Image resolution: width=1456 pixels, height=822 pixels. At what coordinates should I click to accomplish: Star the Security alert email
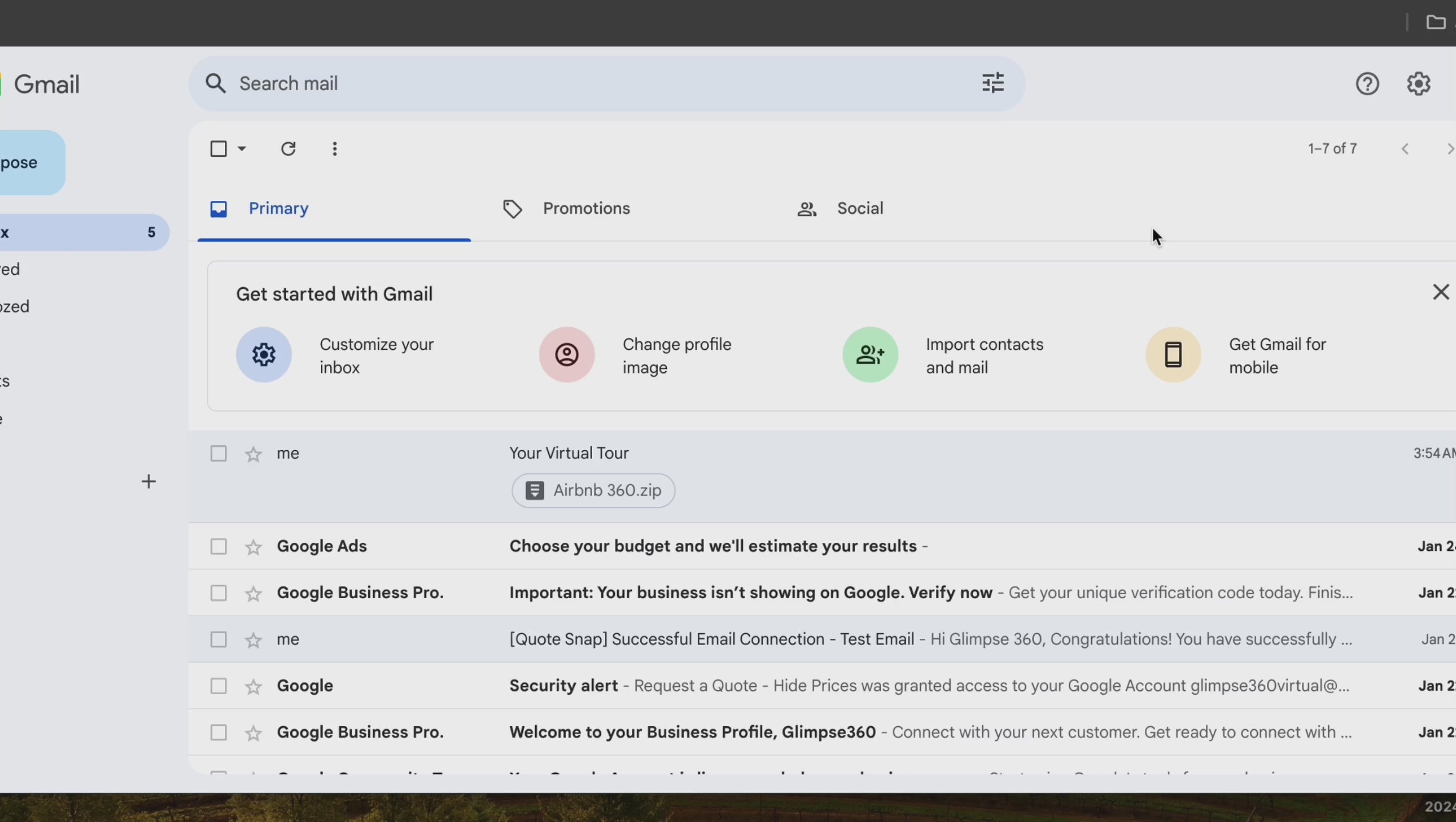pos(253,687)
